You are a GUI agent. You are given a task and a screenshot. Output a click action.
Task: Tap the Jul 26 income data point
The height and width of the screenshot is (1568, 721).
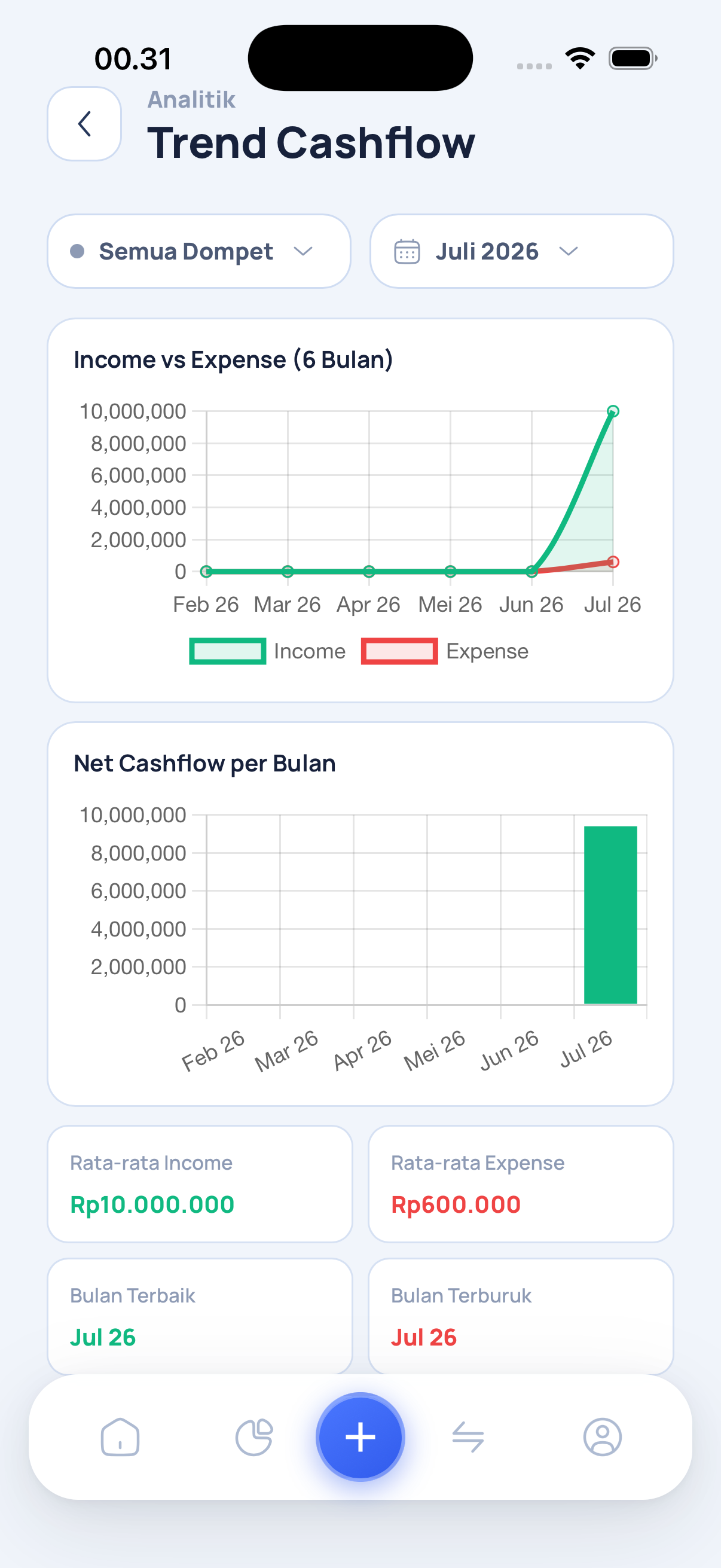click(613, 411)
